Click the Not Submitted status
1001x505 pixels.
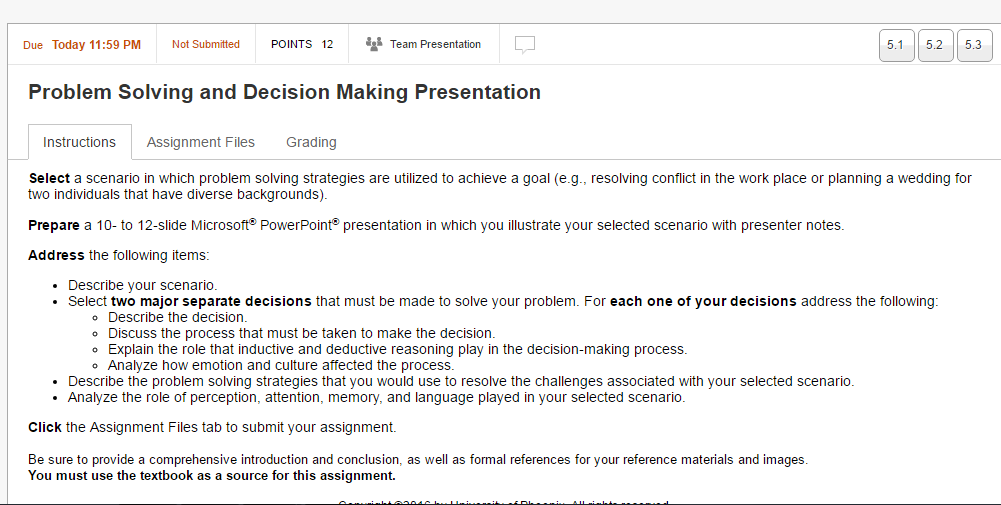(206, 44)
